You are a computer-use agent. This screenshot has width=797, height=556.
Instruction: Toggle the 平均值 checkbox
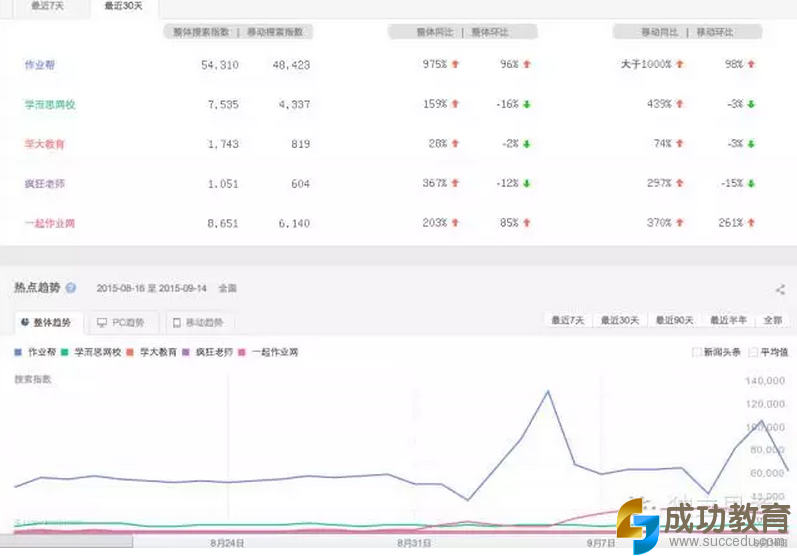753,353
